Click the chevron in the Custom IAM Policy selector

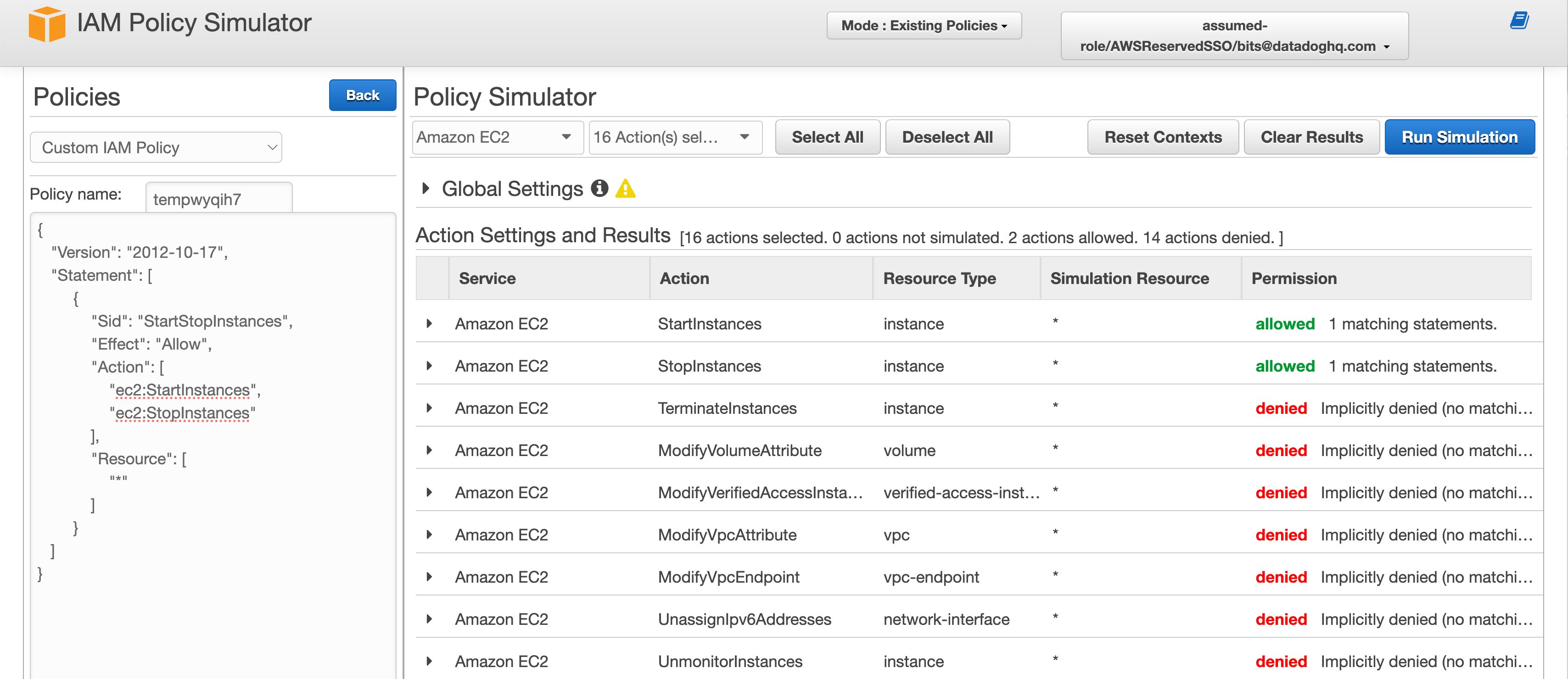point(273,147)
